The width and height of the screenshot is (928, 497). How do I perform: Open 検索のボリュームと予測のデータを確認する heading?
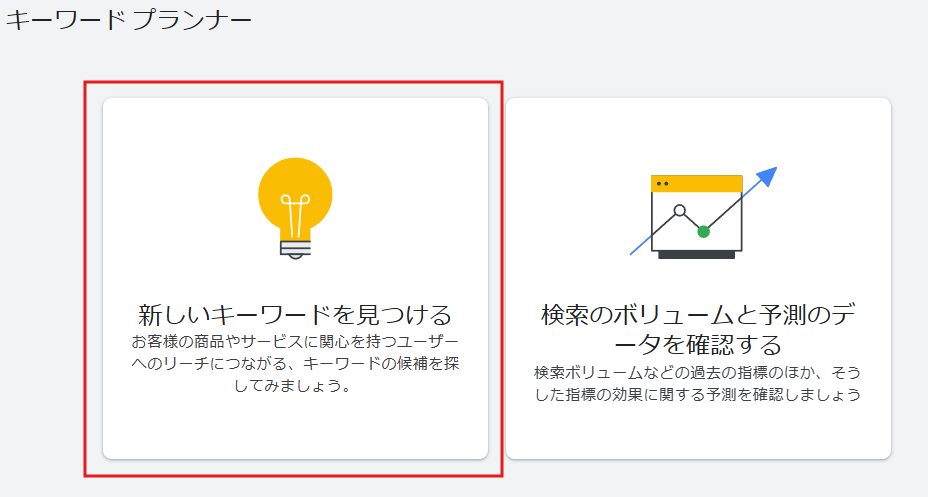pos(698,330)
